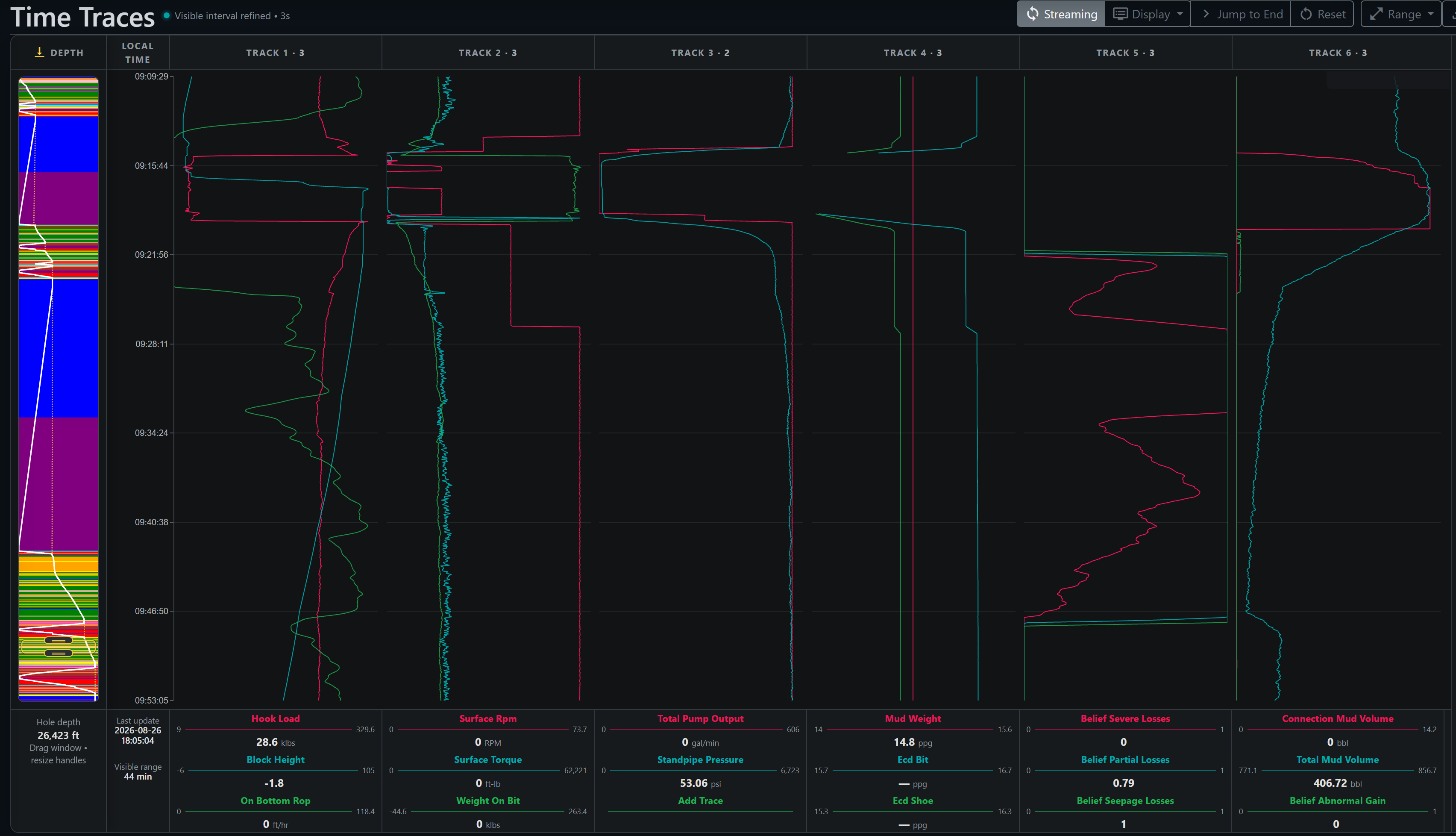Click the depth overview color strip
This screenshot has width=1456, height=836.
tap(59, 389)
